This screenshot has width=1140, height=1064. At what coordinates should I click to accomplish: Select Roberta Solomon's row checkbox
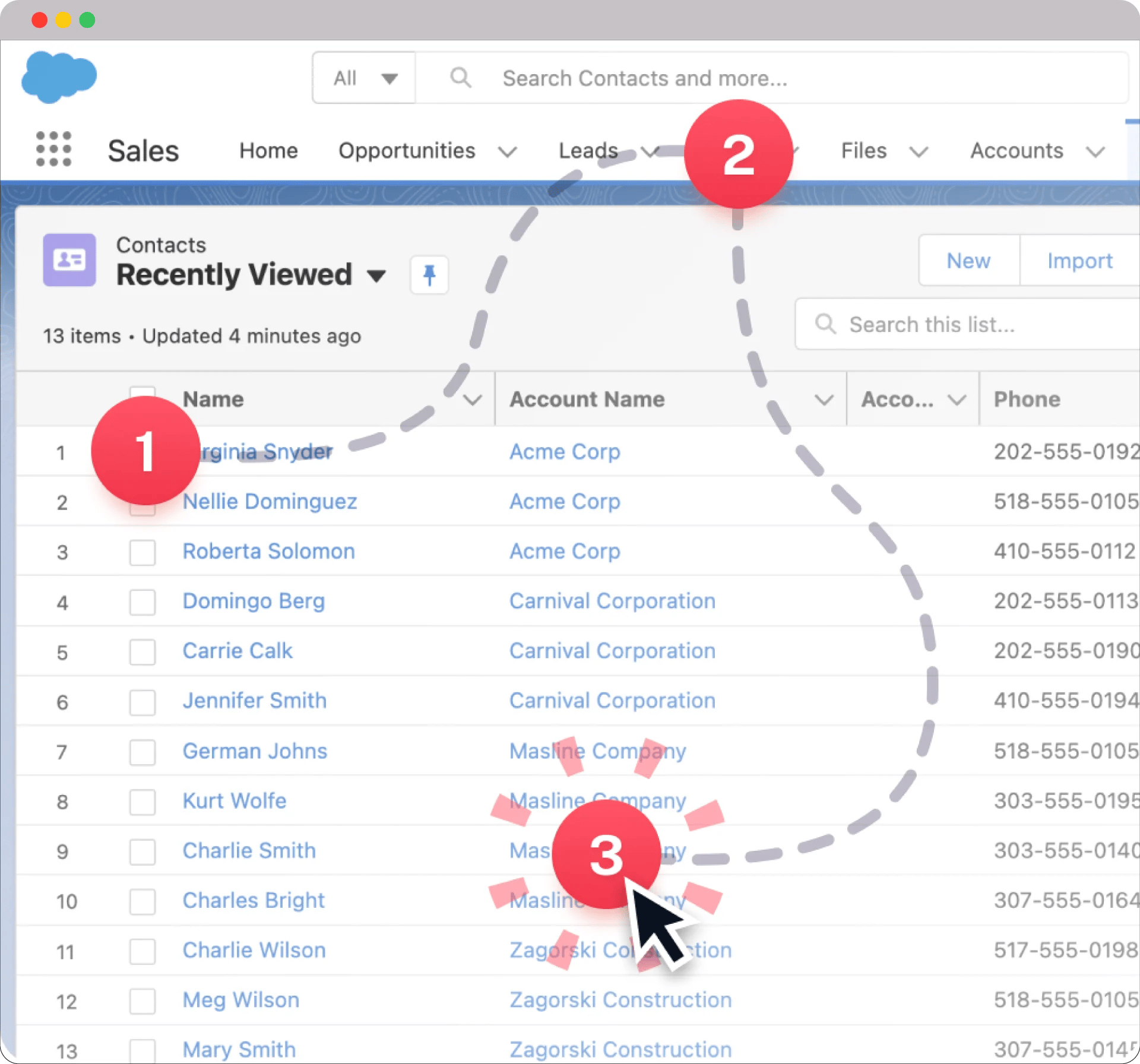(142, 552)
